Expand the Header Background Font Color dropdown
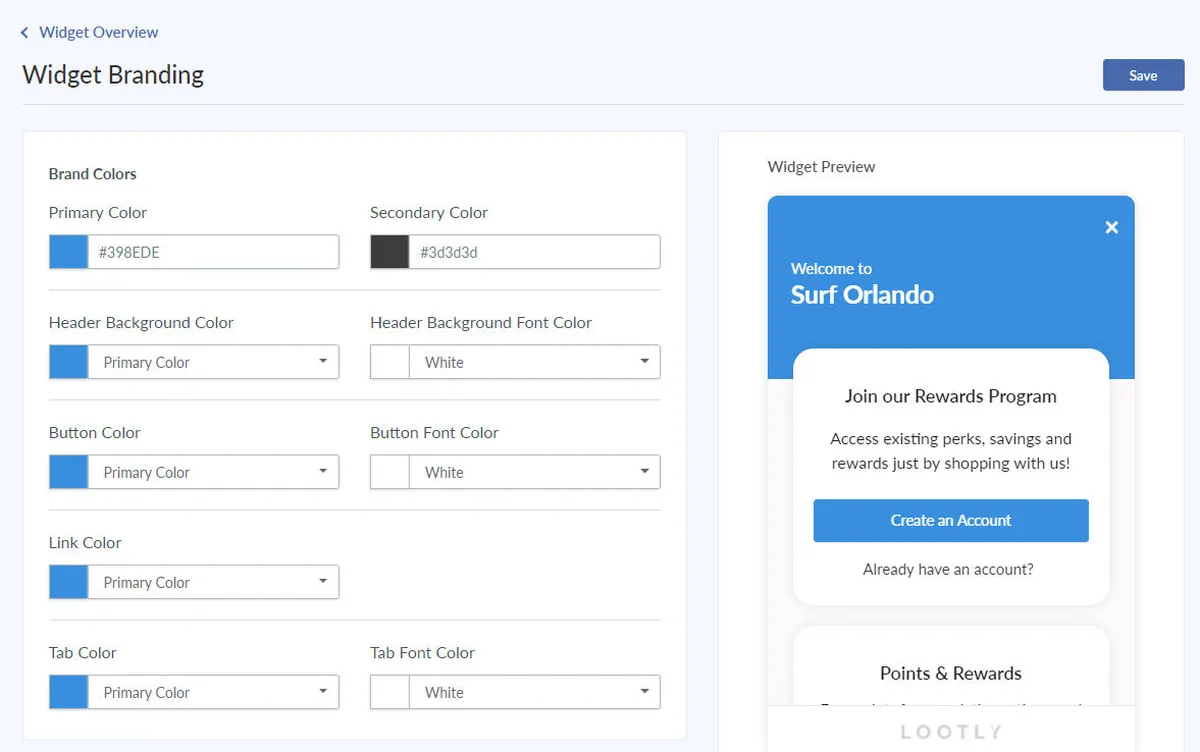The height and width of the screenshot is (752, 1200). (534, 362)
